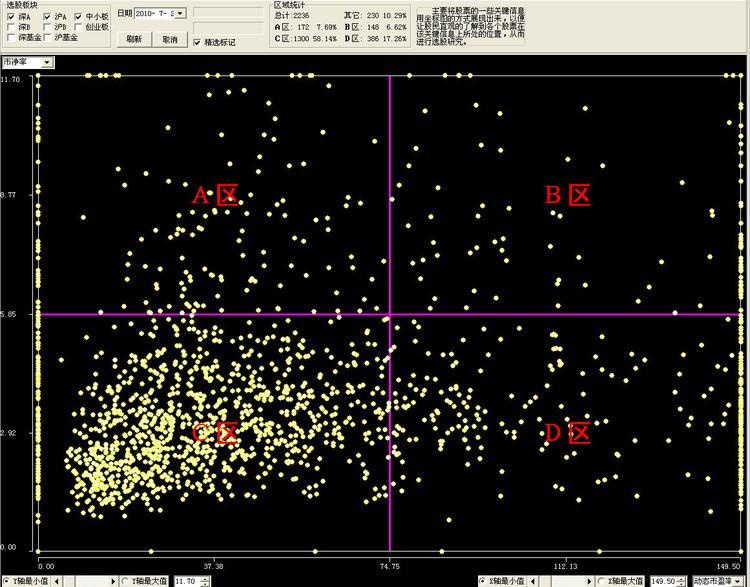
Task: Click left arrow of Y-axis scrollbar
Action: click(59, 581)
